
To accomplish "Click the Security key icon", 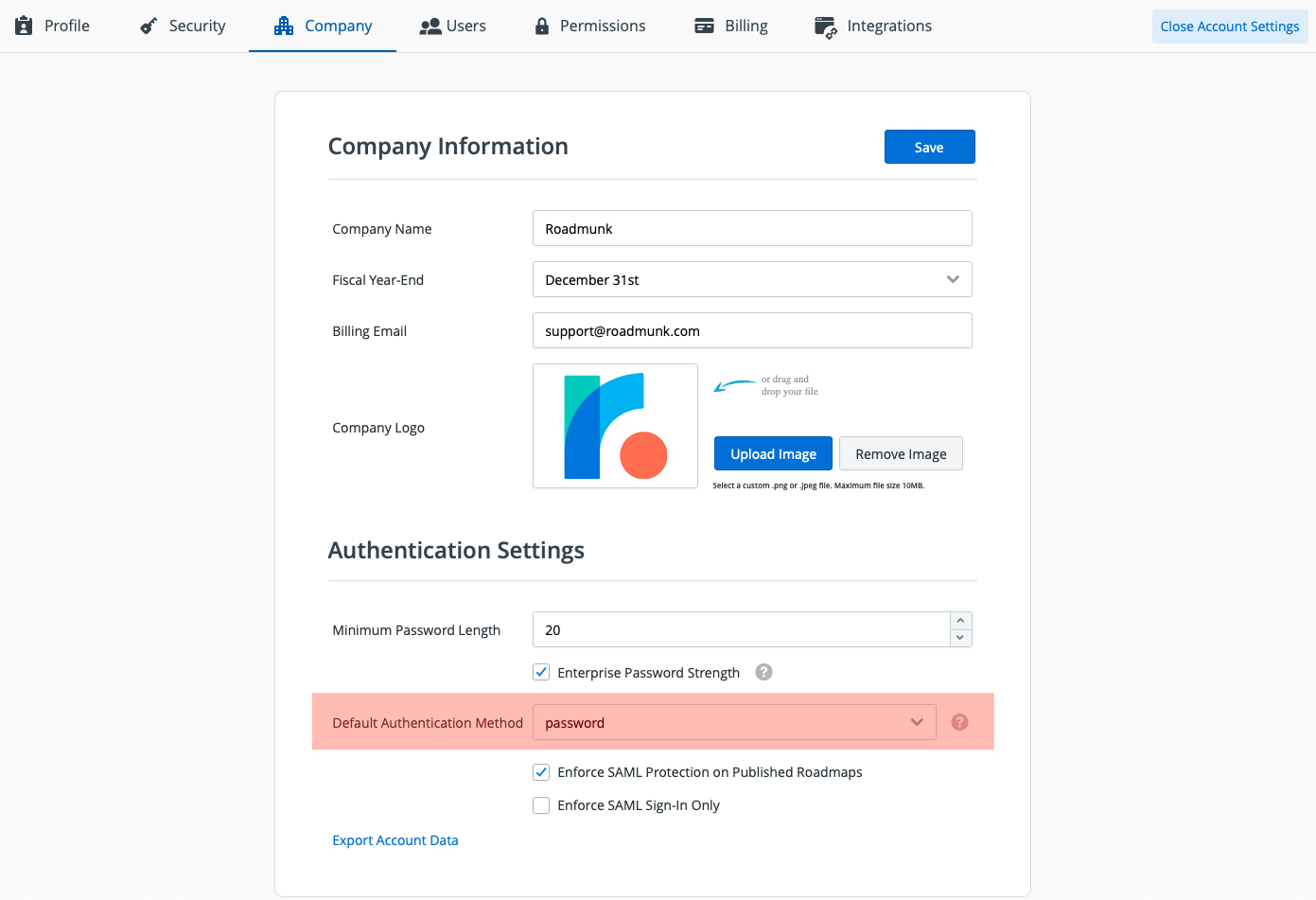I will click(x=149, y=26).
